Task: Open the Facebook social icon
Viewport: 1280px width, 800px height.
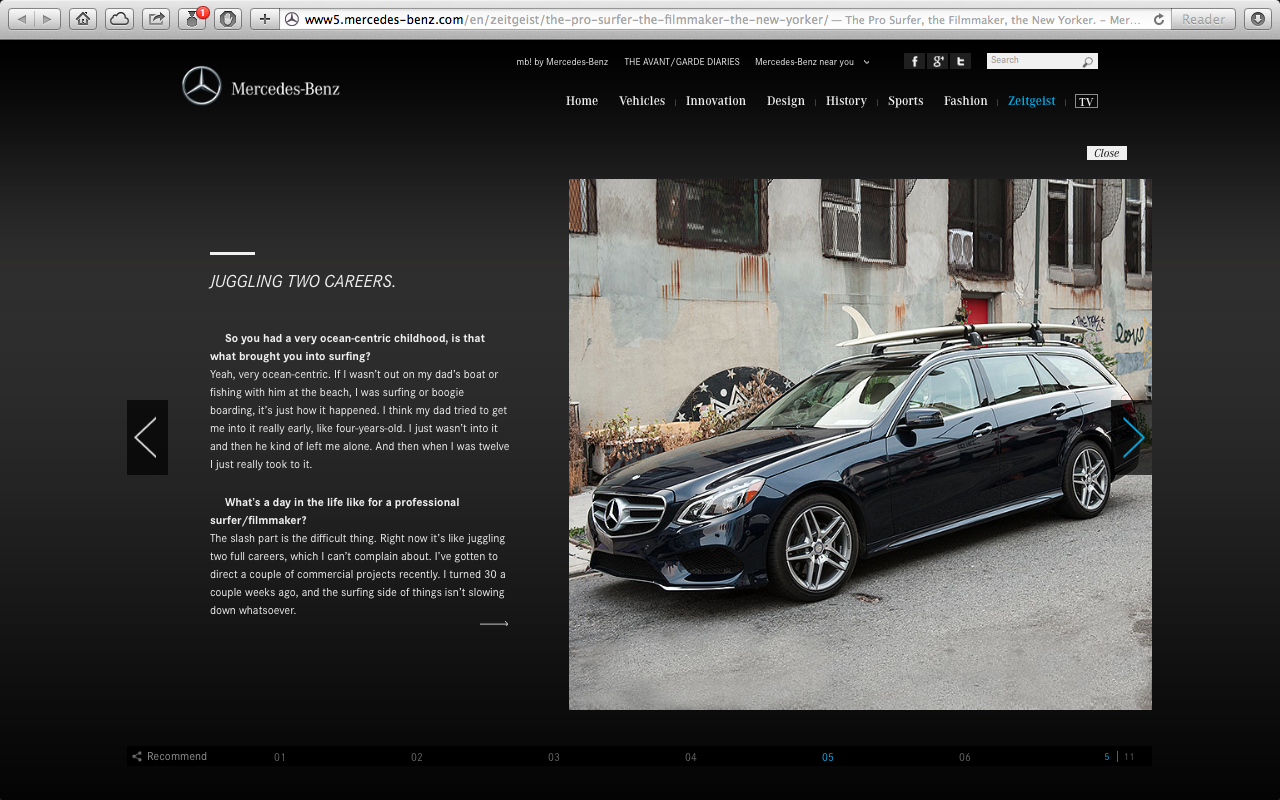Action: (x=914, y=61)
